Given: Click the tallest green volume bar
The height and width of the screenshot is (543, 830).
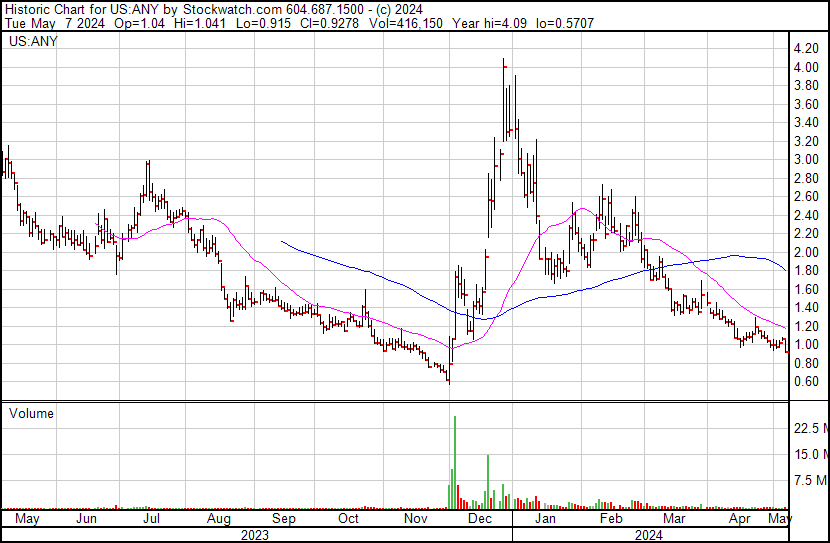Looking at the screenshot, I should tap(454, 460).
